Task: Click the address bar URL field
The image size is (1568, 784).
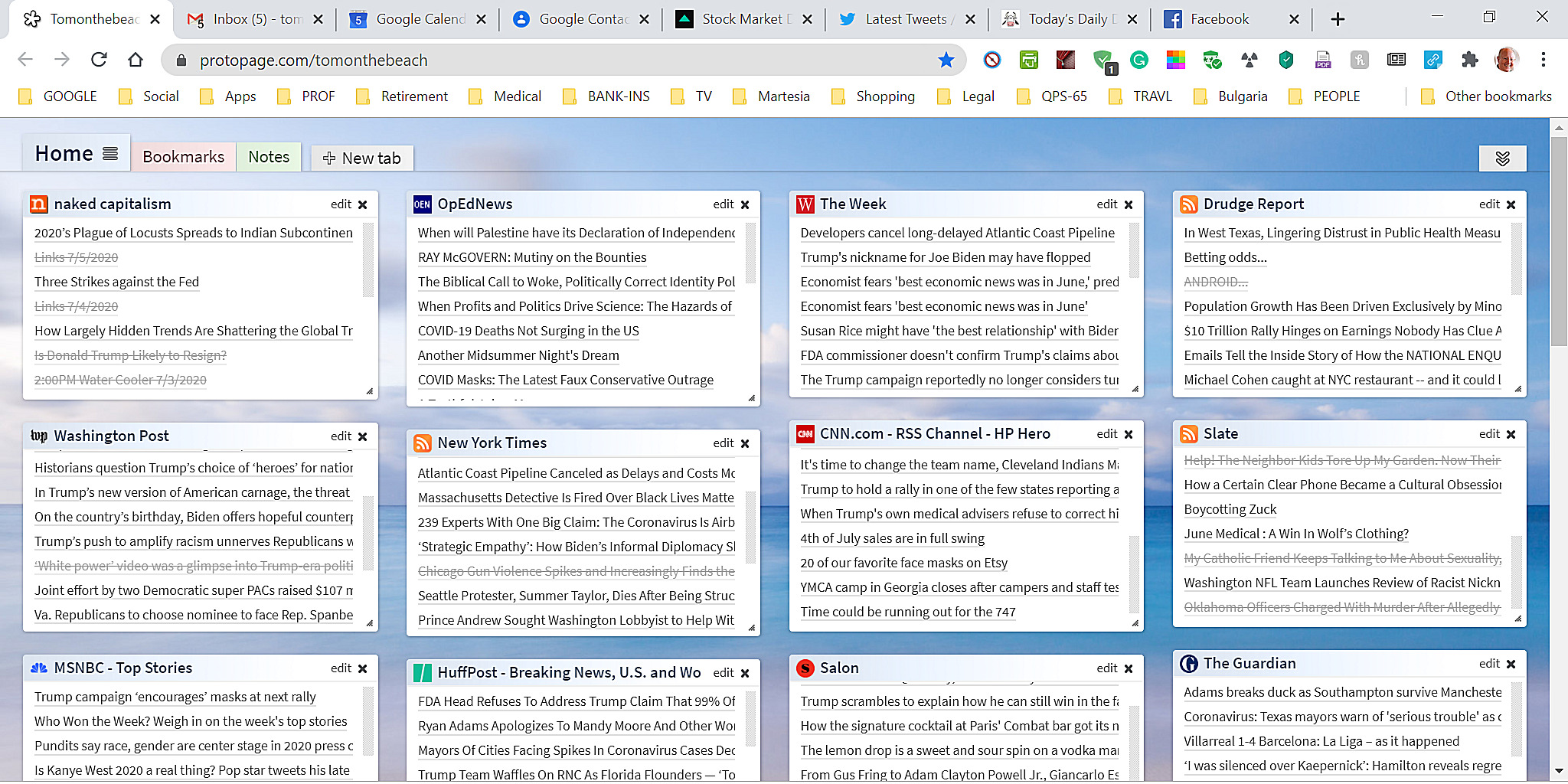Action: coord(563,60)
